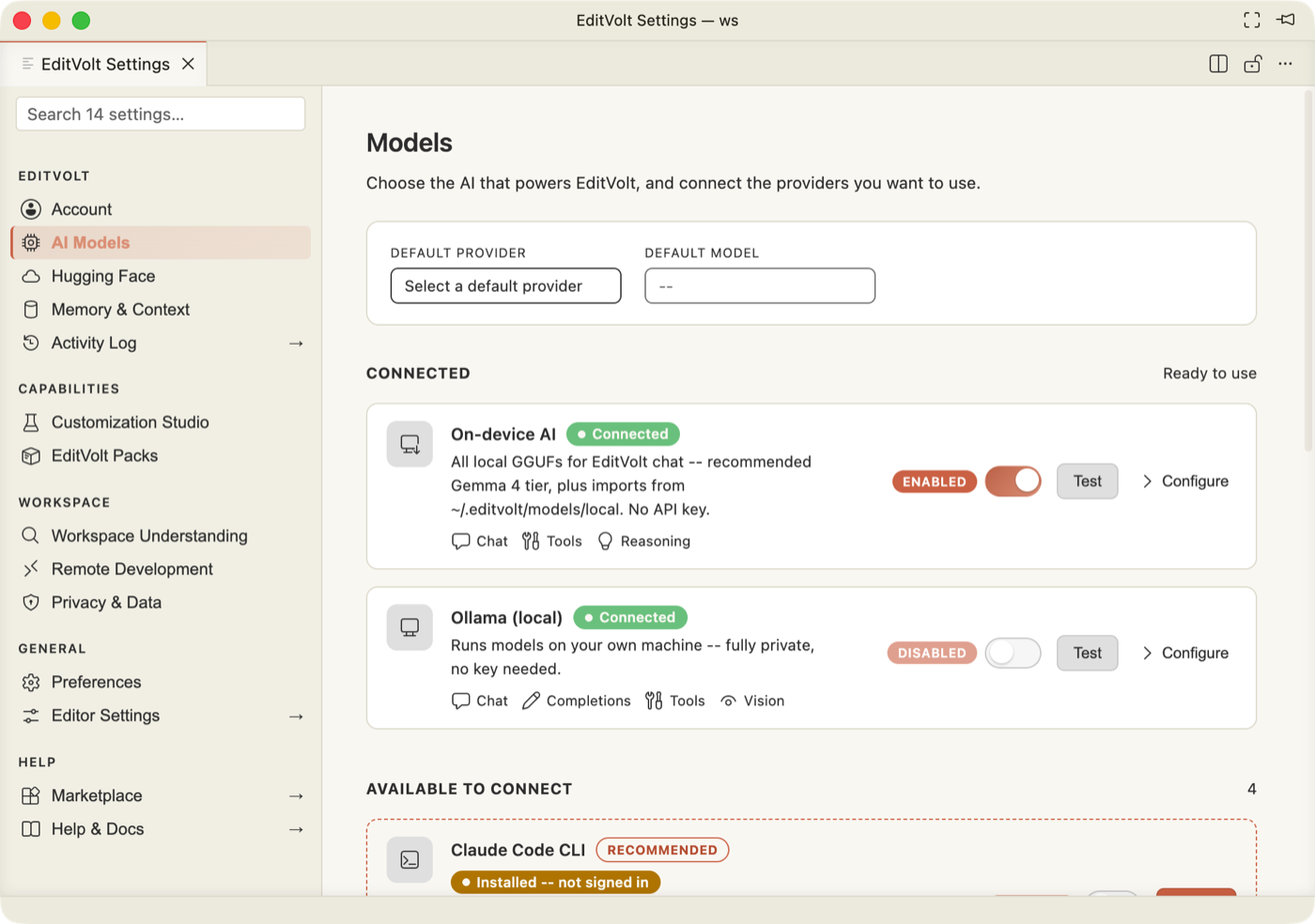This screenshot has height=924, width=1315.
Task: Click the Remote Development icon
Action: pos(31,569)
